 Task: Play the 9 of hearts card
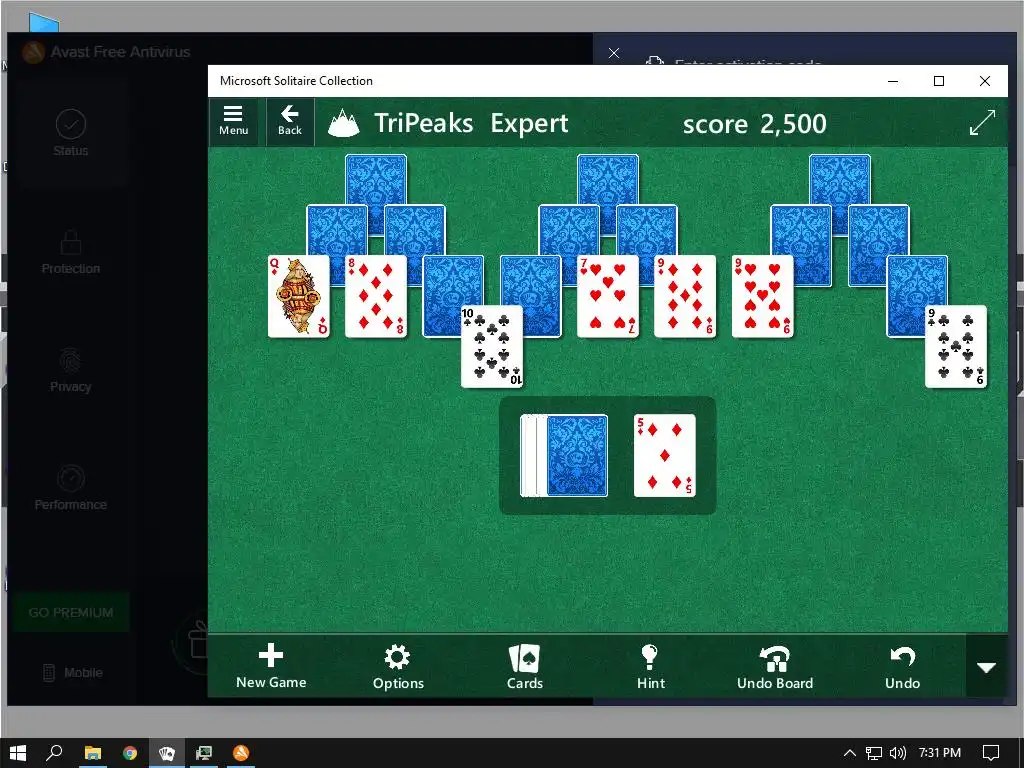click(x=762, y=296)
